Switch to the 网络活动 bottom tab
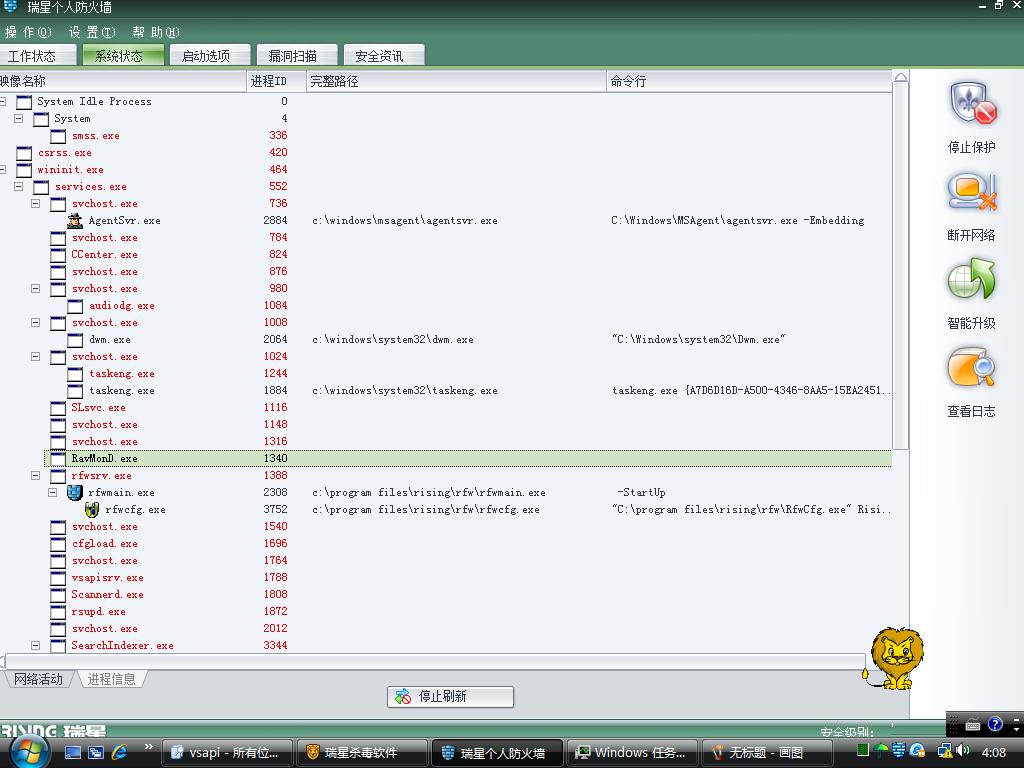 point(39,679)
